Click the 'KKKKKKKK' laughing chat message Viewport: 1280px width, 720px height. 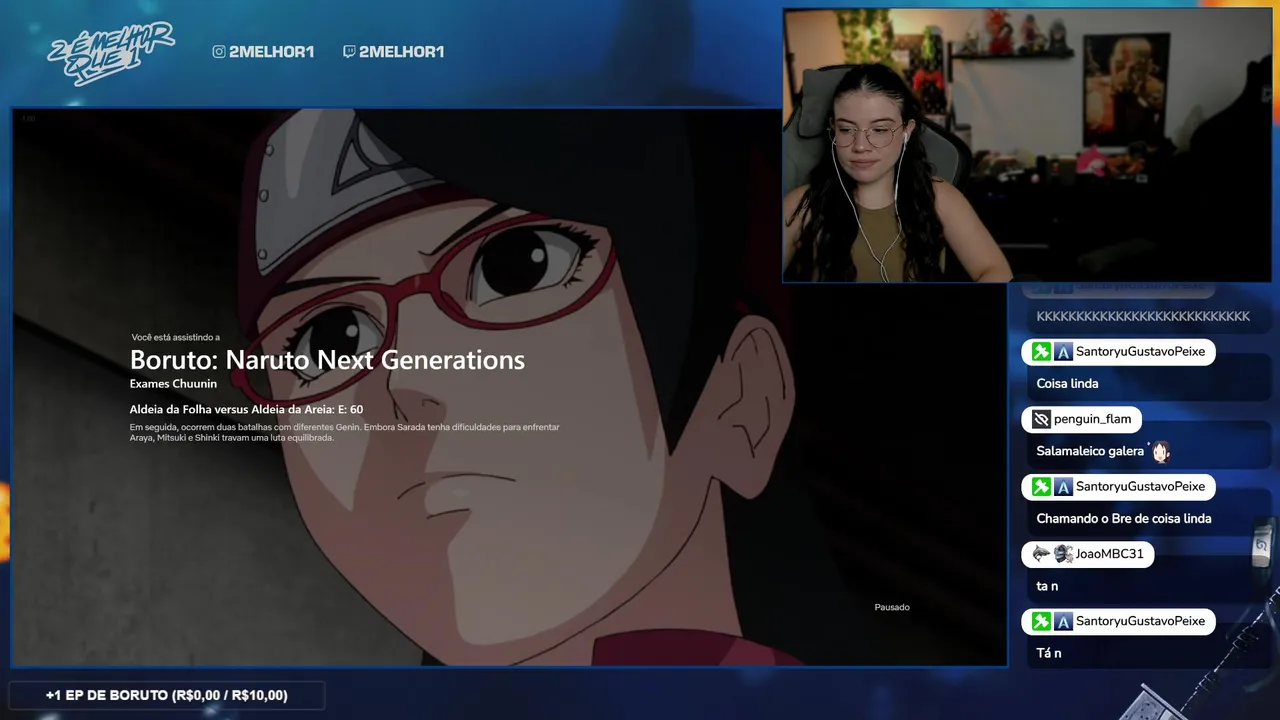coord(1143,317)
